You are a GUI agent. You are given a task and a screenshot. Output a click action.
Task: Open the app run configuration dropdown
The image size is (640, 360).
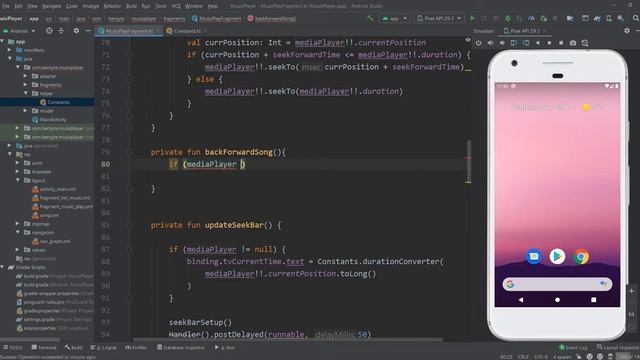(x=394, y=18)
